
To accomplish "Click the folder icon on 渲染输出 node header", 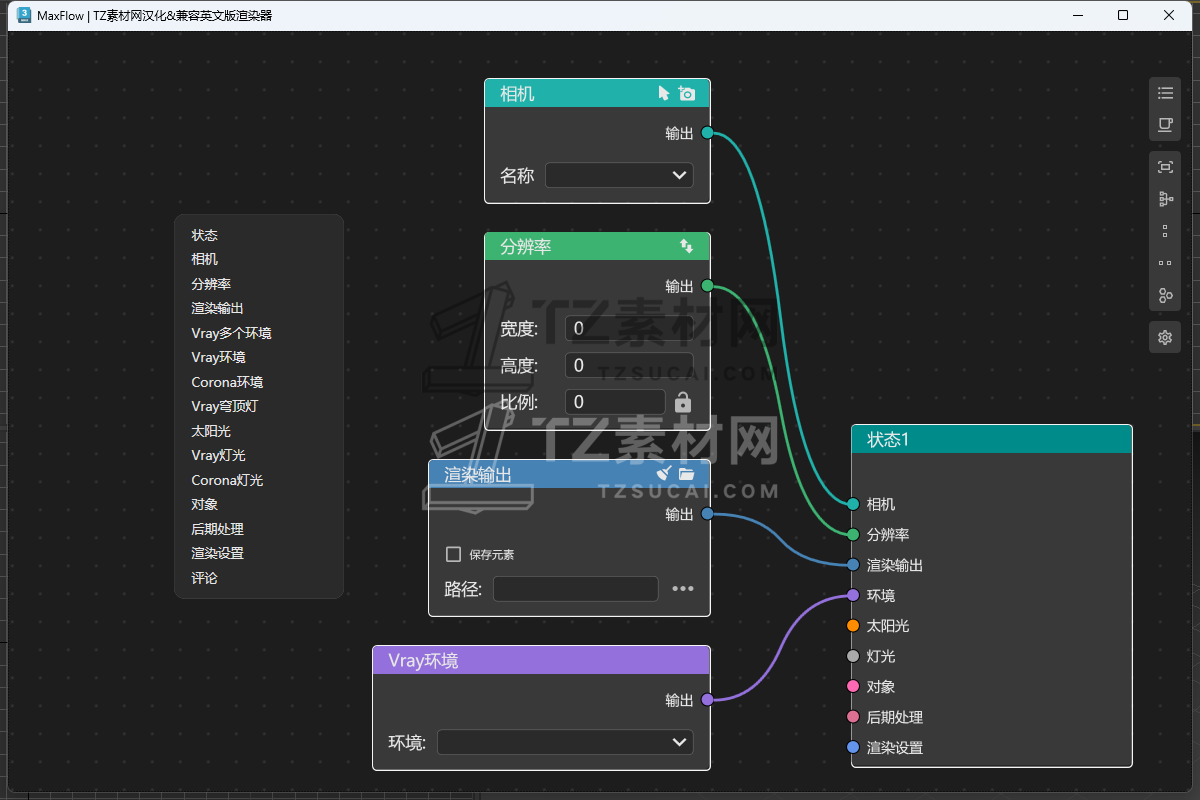I will click(686, 473).
